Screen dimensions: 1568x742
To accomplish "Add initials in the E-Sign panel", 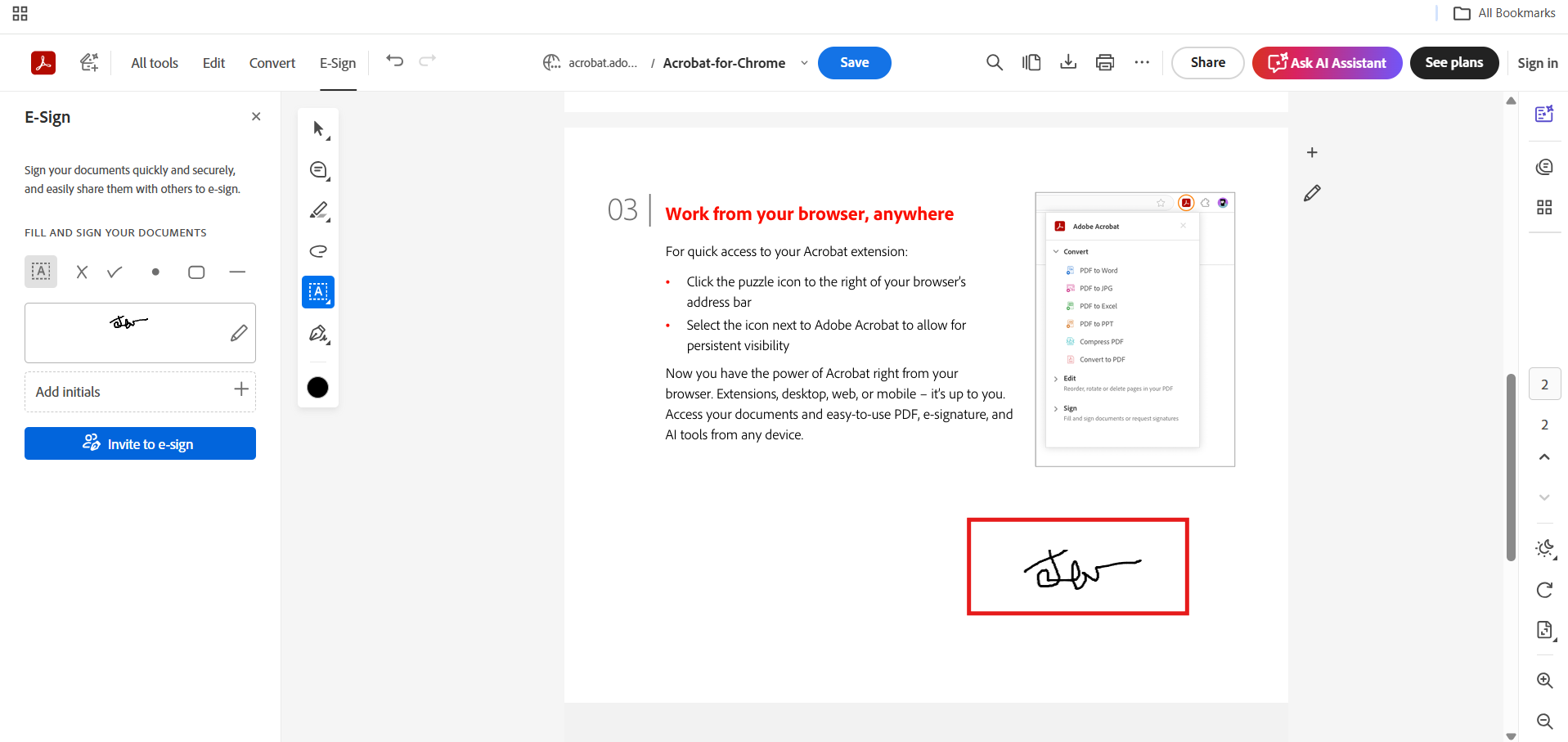I will (x=140, y=392).
